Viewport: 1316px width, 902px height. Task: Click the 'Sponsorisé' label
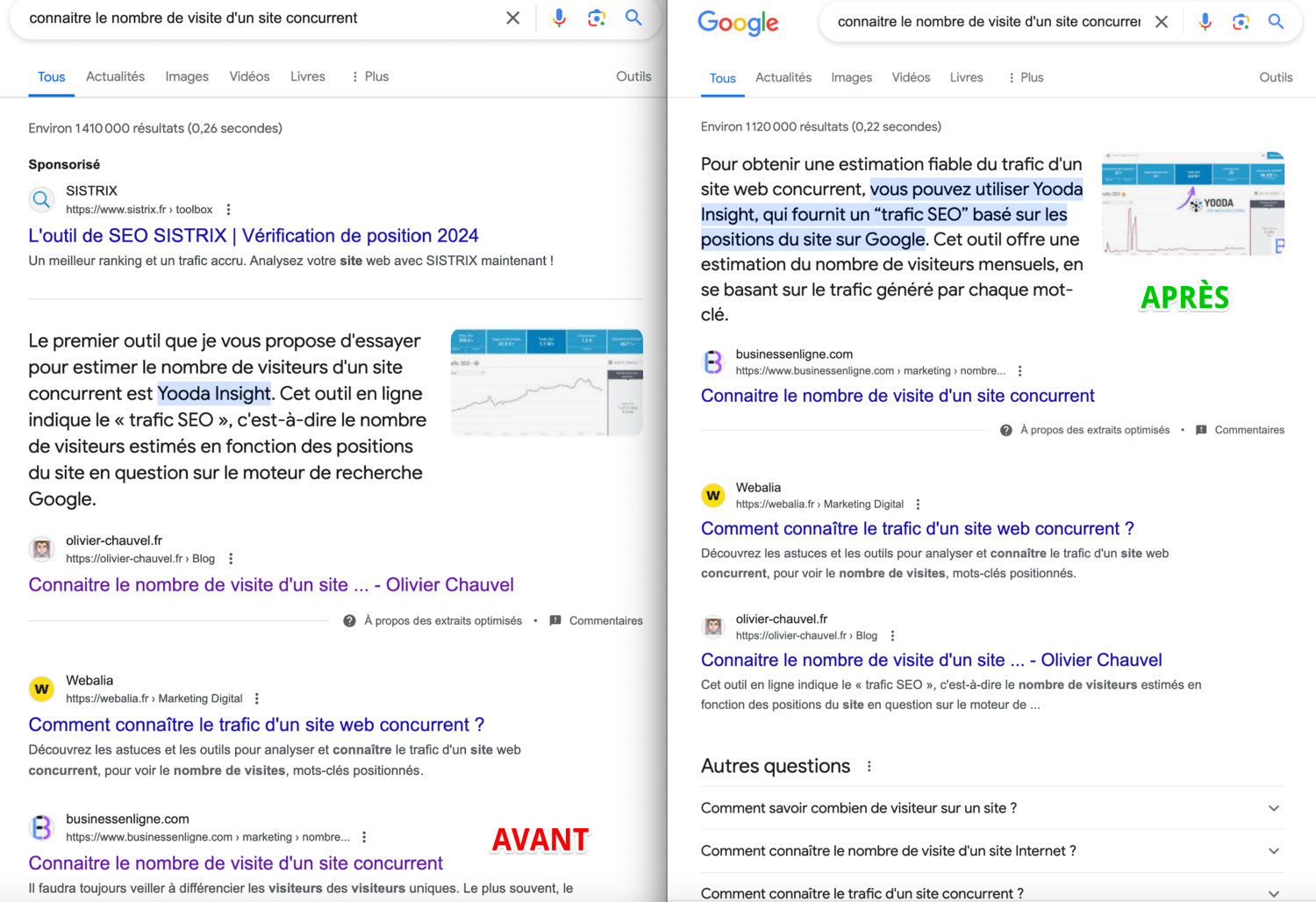coord(64,164)
